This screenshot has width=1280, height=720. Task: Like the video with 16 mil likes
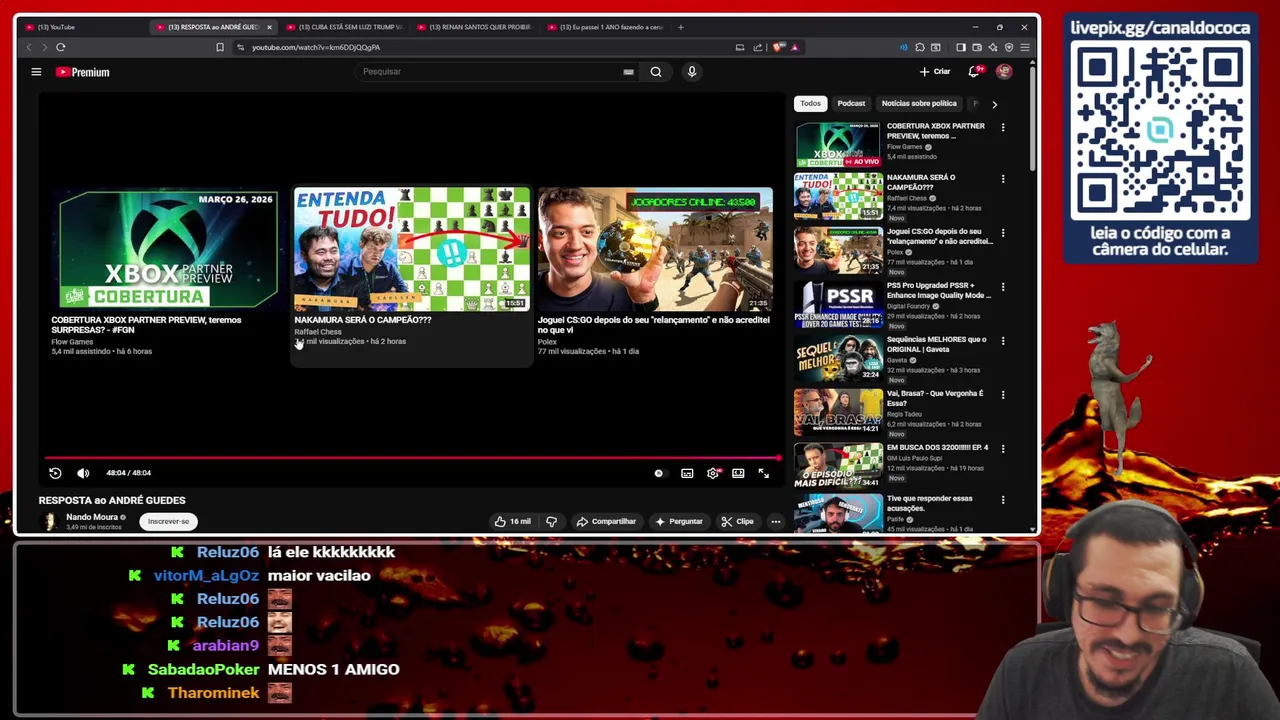(512, 521)
